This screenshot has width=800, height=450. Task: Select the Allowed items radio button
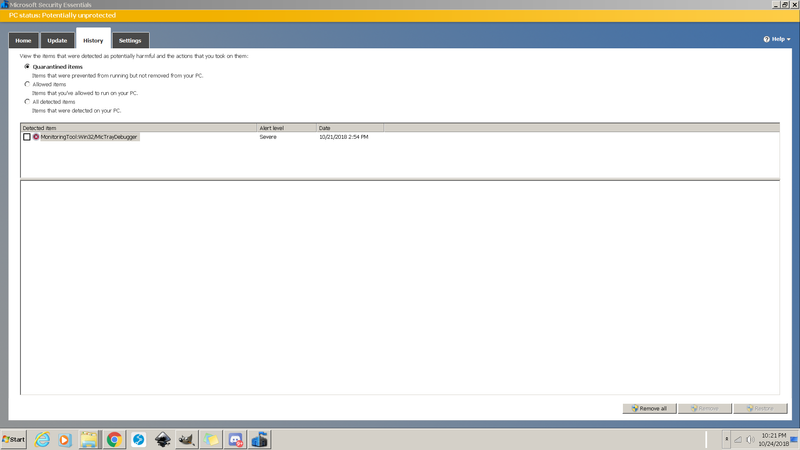(x=27, y=84)
